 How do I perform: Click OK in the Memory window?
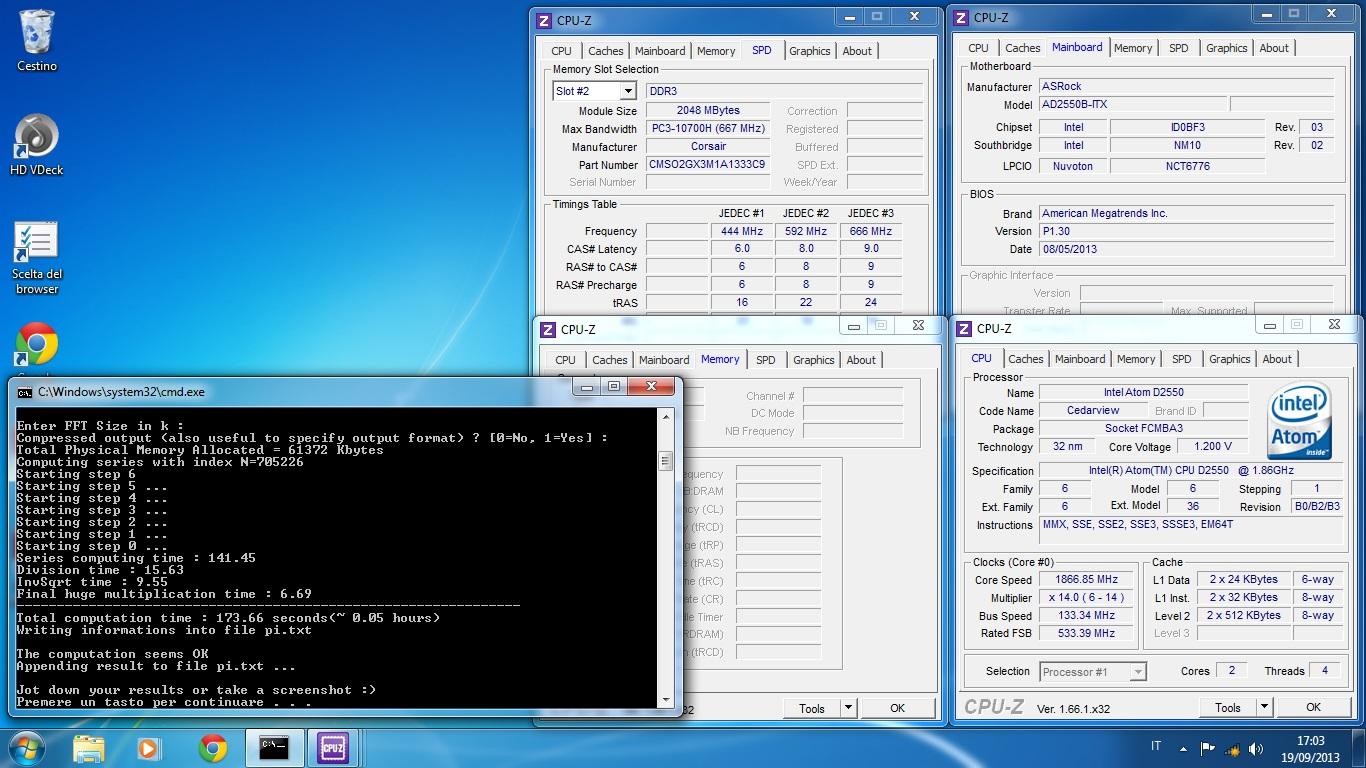click(x=897, y=708)
